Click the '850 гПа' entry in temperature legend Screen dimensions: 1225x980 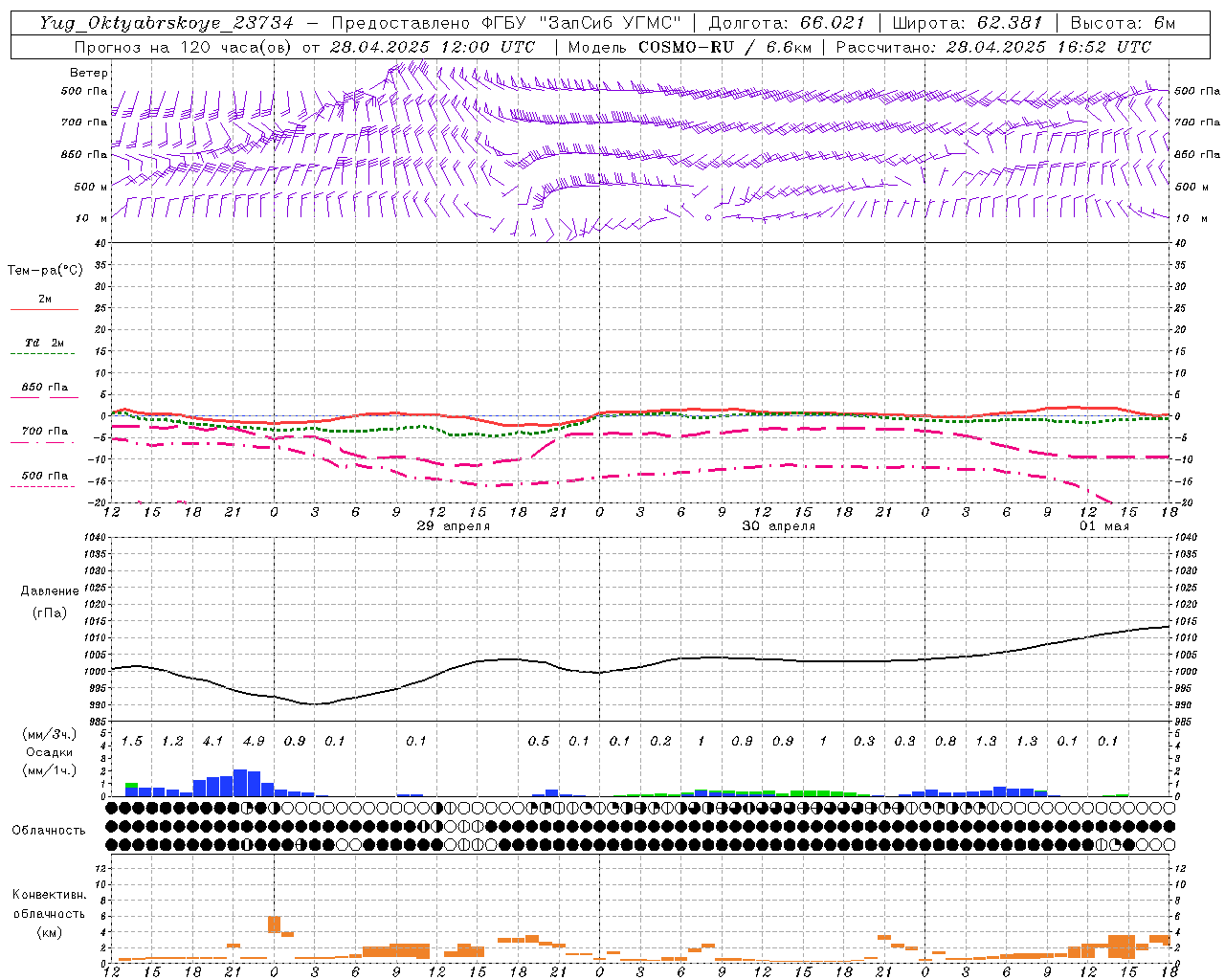coord(45,388)
